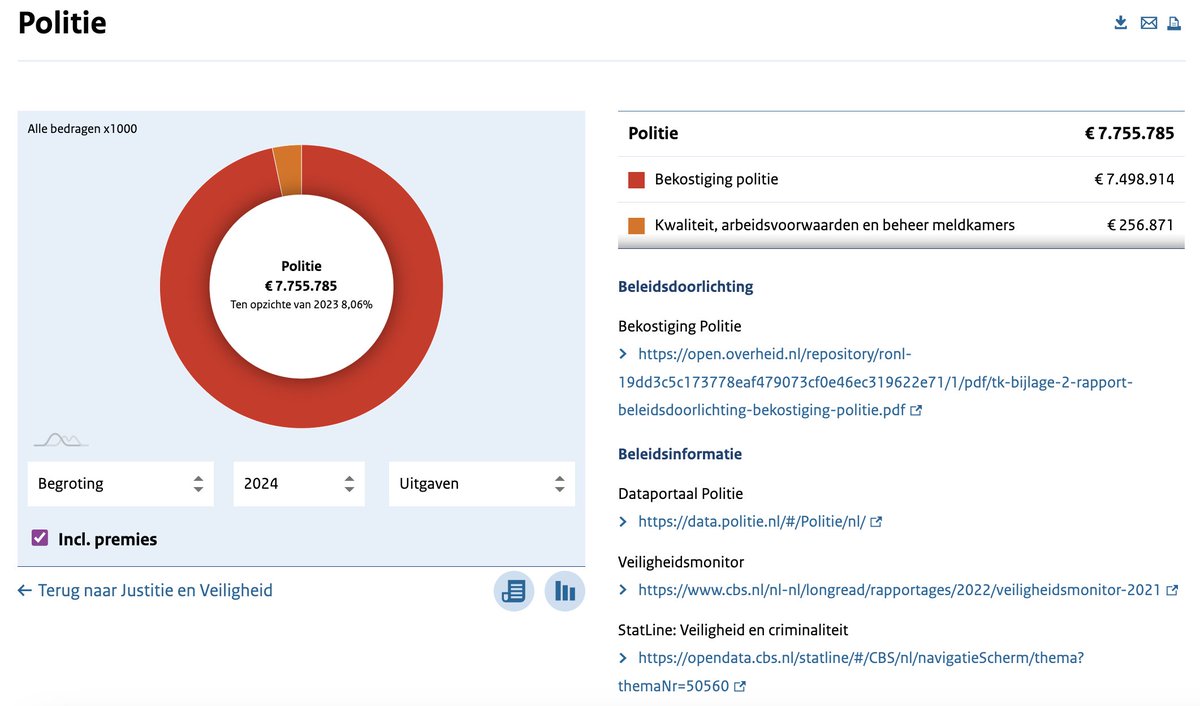The width and height of the screenshot is (1200, 706).
Task: Print the page with the printer icon
Action: pos(1174,22)
